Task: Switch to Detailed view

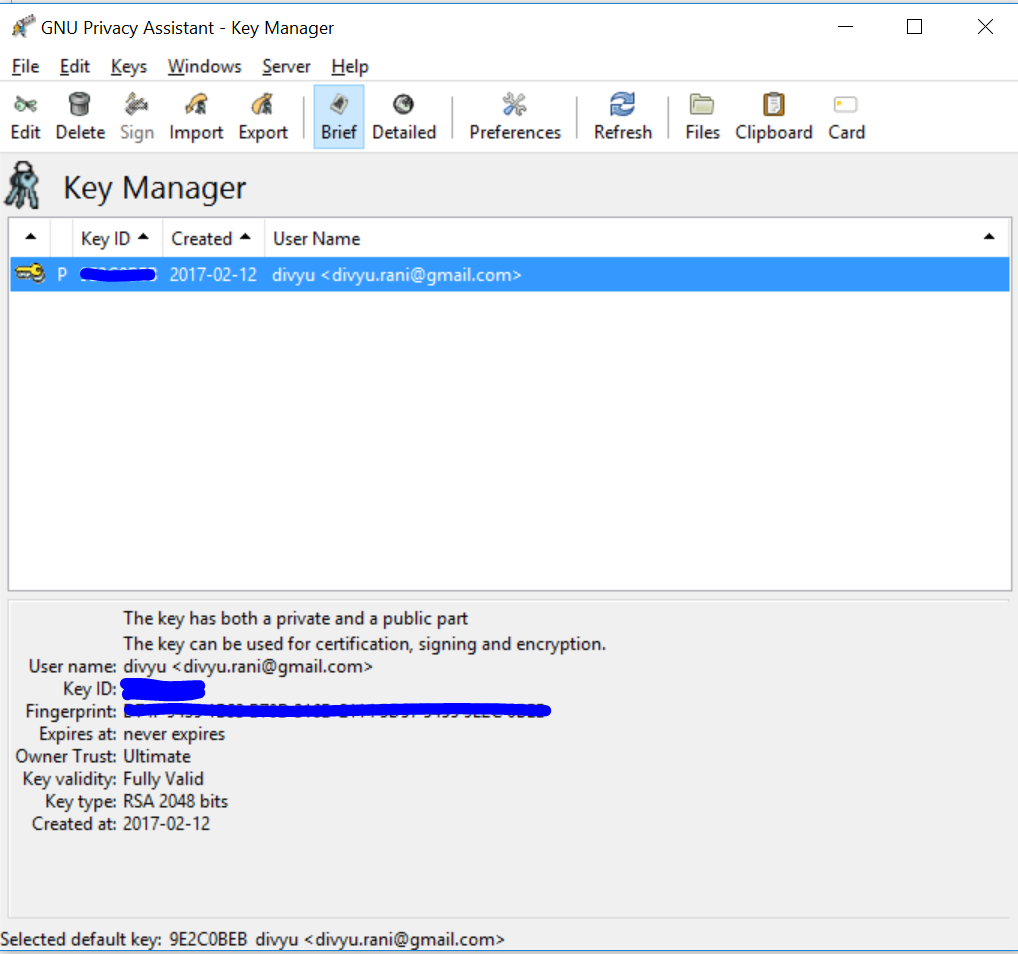Action: pos(404,117)
